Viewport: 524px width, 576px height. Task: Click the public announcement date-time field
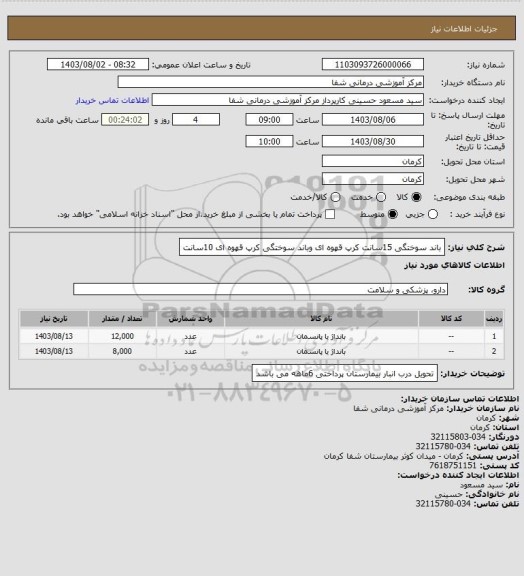pyautogui.click(x=98, y=64)
